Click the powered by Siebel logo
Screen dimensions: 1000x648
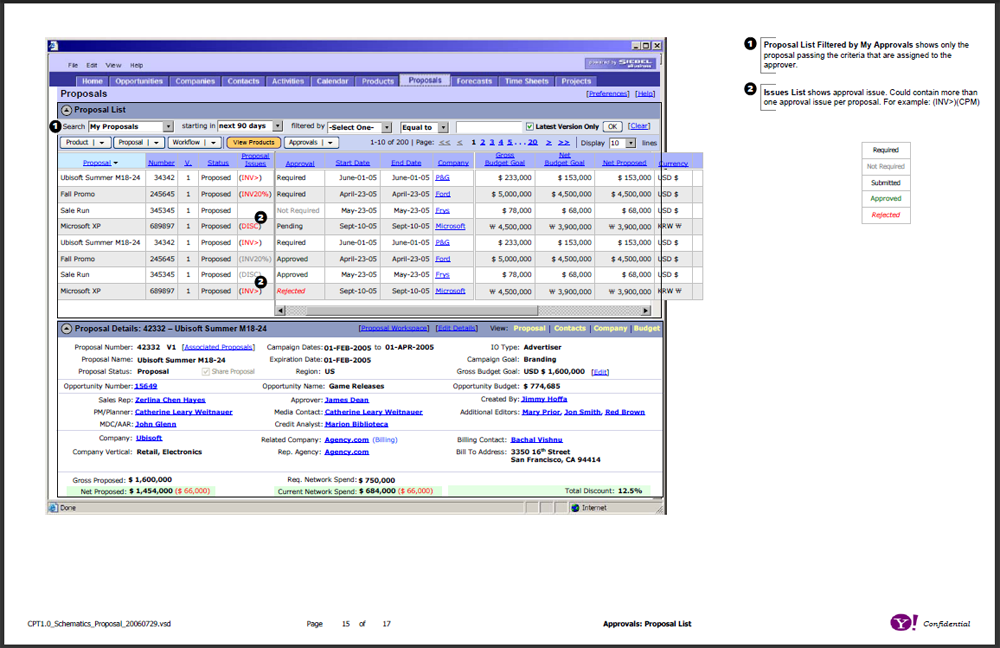[x=622, y=62]
